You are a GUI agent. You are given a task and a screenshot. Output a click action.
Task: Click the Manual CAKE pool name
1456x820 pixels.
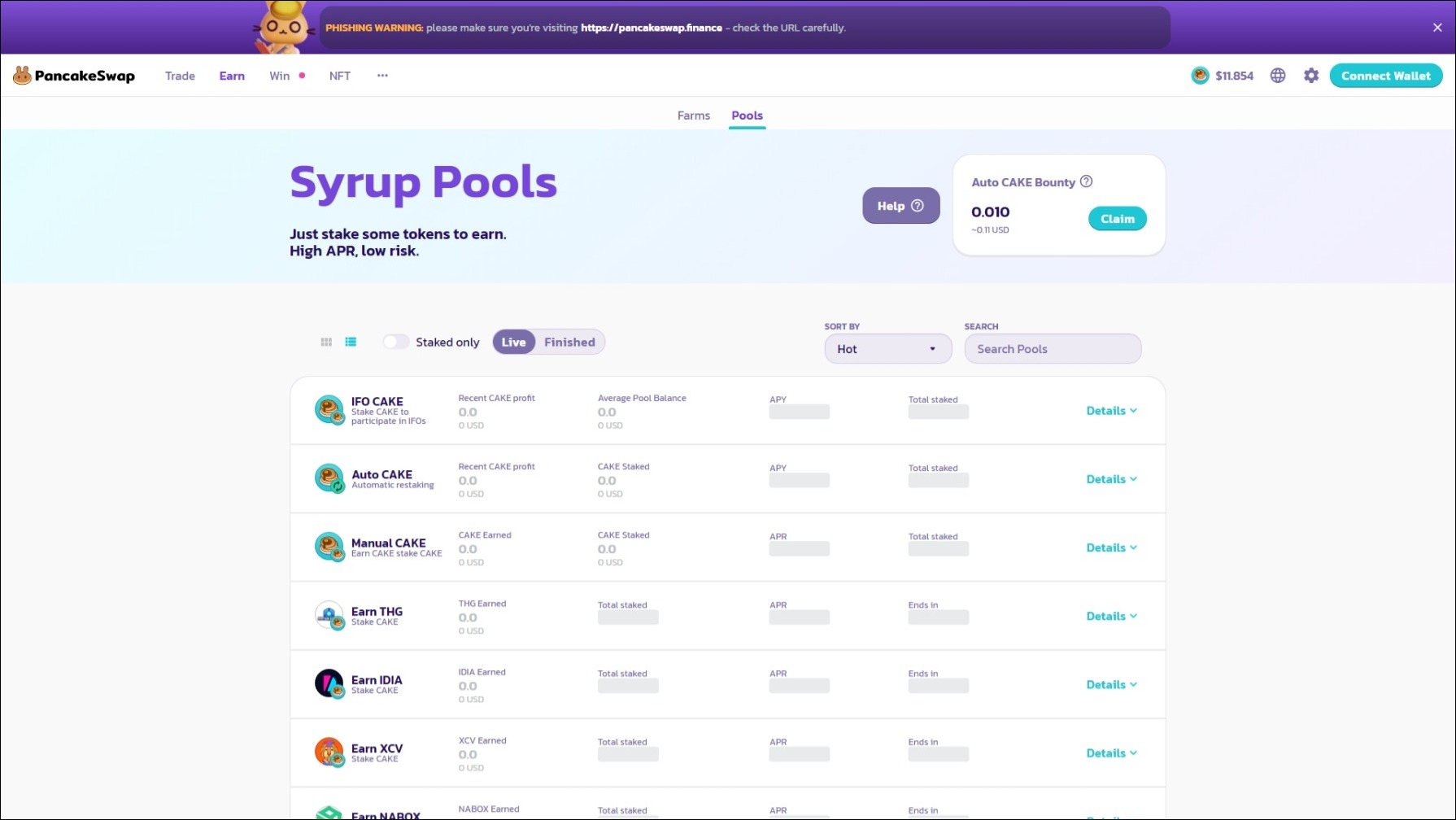point(389,543)
